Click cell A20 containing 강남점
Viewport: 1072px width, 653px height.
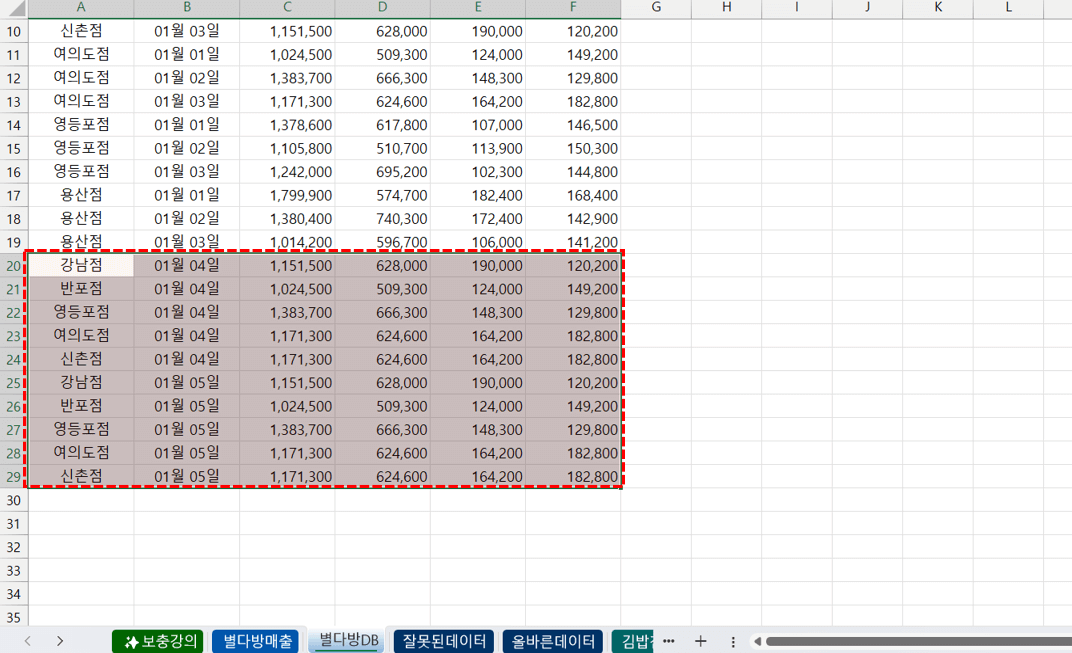tap(81, 266)
